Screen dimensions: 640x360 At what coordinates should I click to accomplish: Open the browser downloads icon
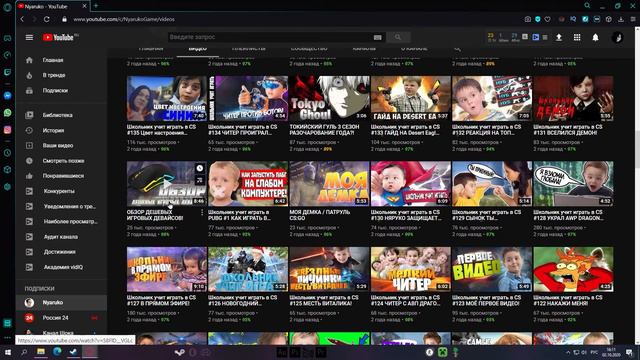point(621,19)
